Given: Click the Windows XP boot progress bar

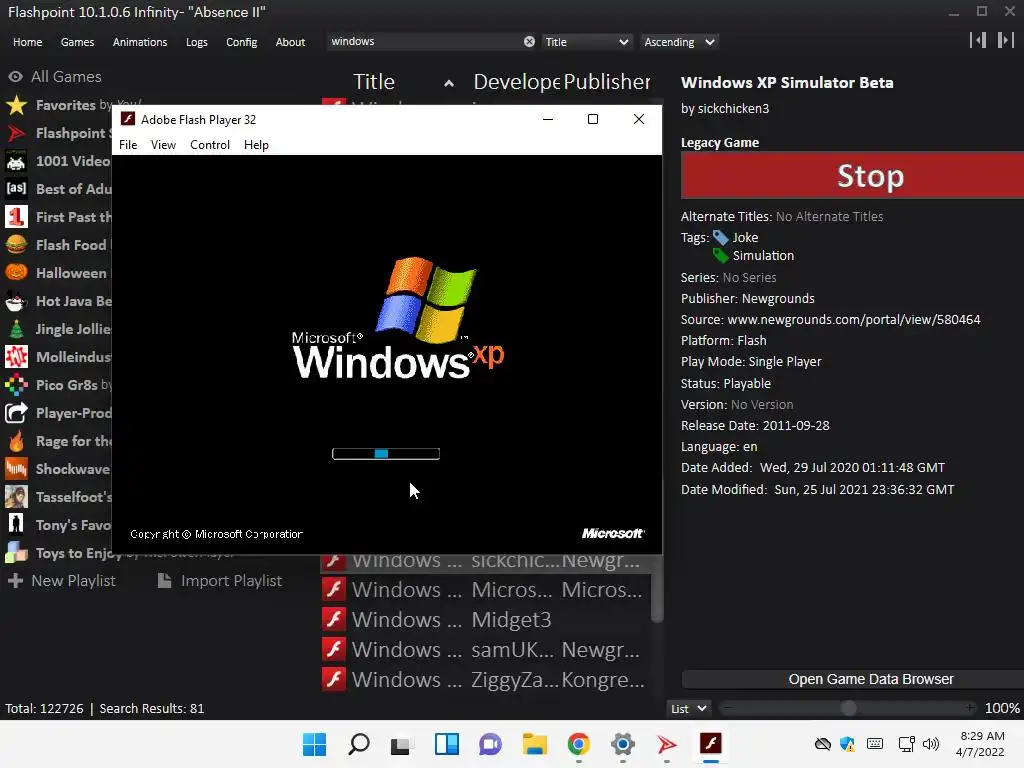Looking at the screenshot, I should 386,454.
